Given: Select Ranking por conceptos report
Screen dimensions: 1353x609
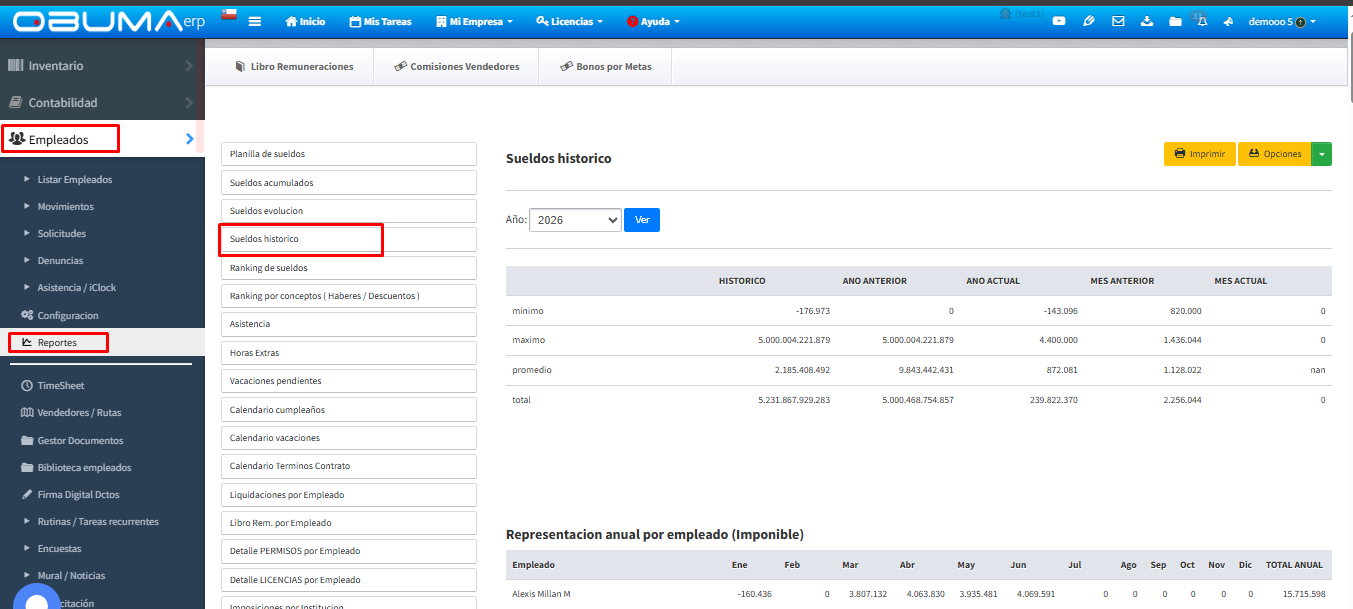Looking at the screenshot, I should (348, 296).
